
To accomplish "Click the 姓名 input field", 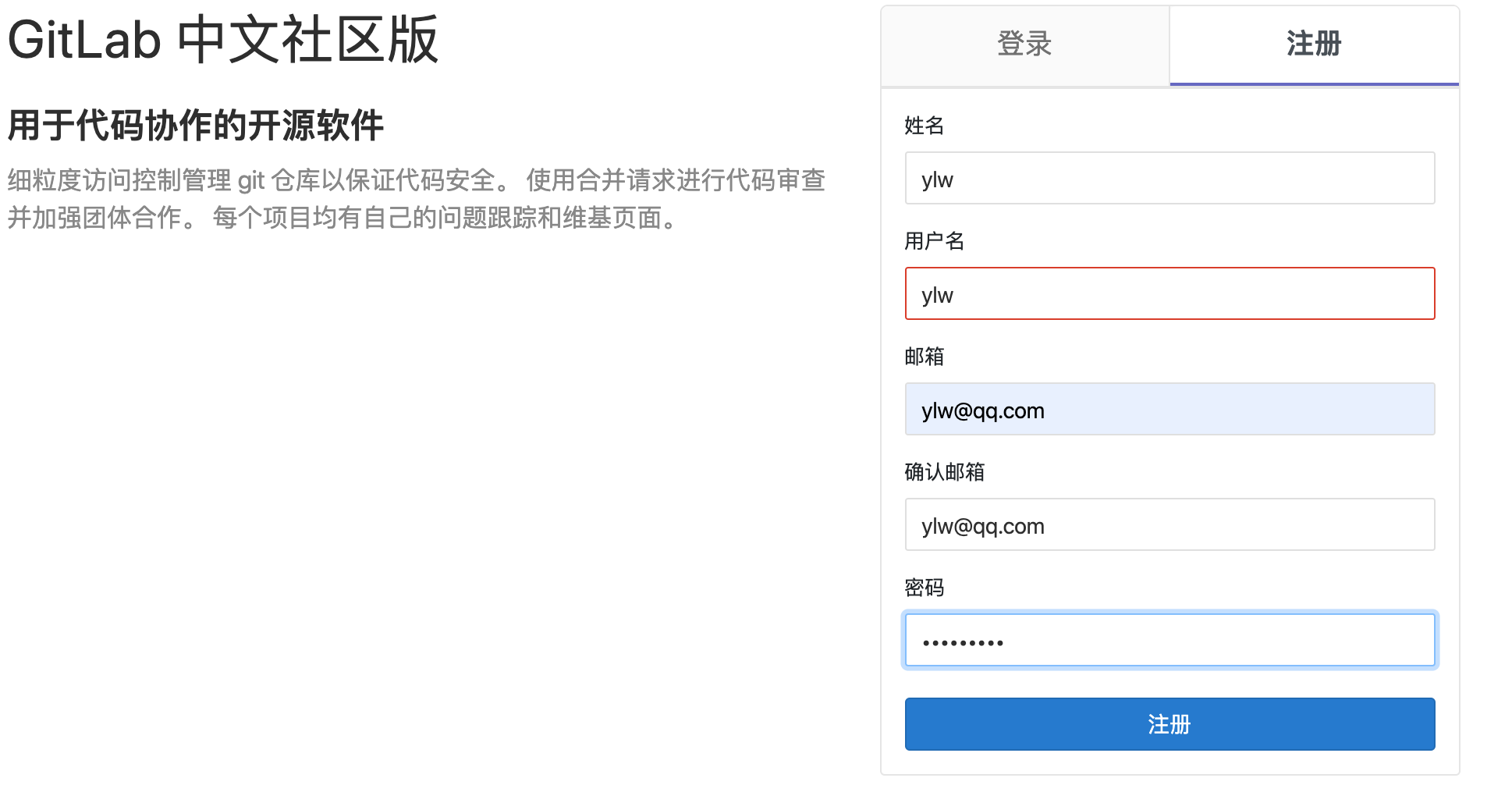I will [x=1169, y=178].
